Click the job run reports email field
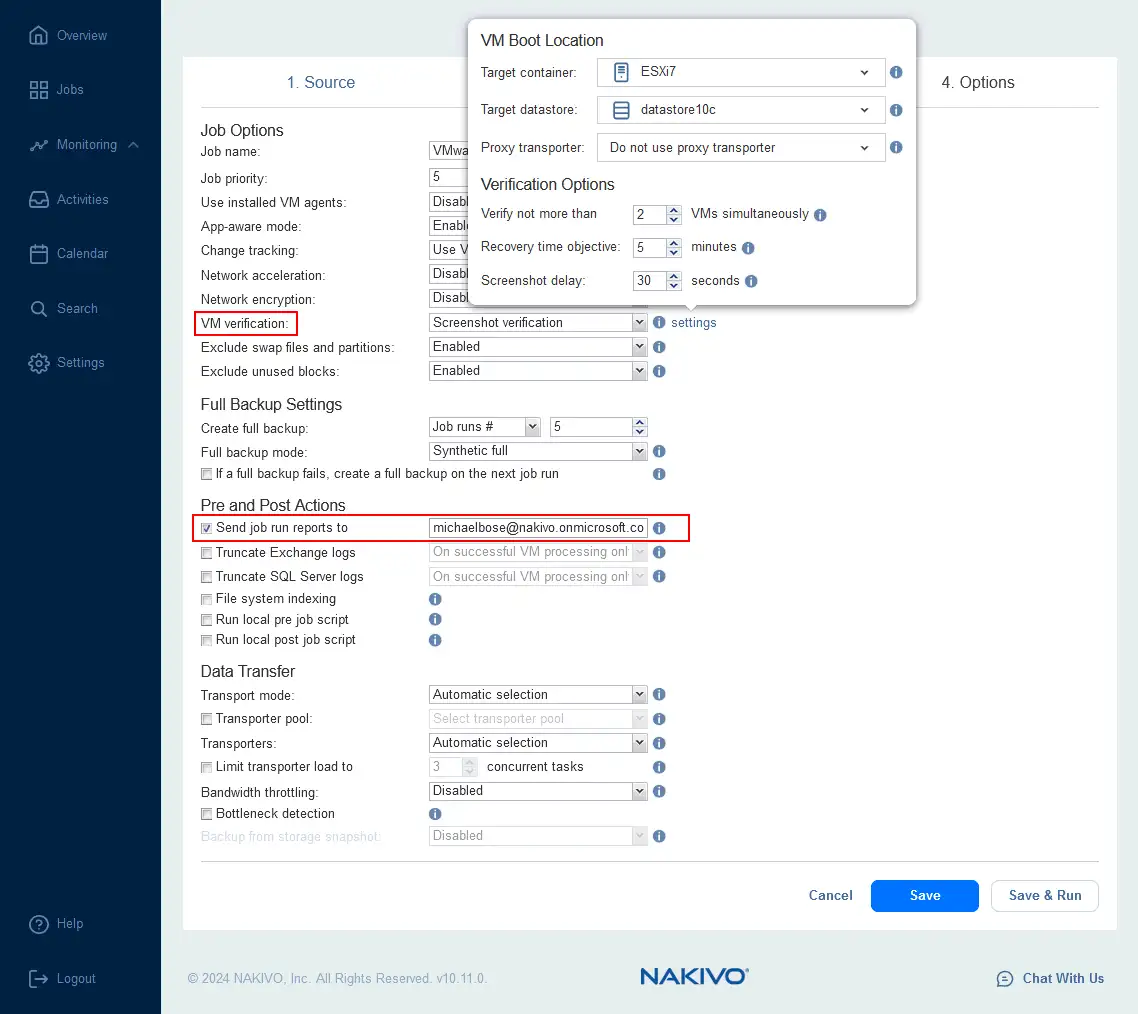The height and width of the screenshot is (1014, 1138). [x=538, y=528]
